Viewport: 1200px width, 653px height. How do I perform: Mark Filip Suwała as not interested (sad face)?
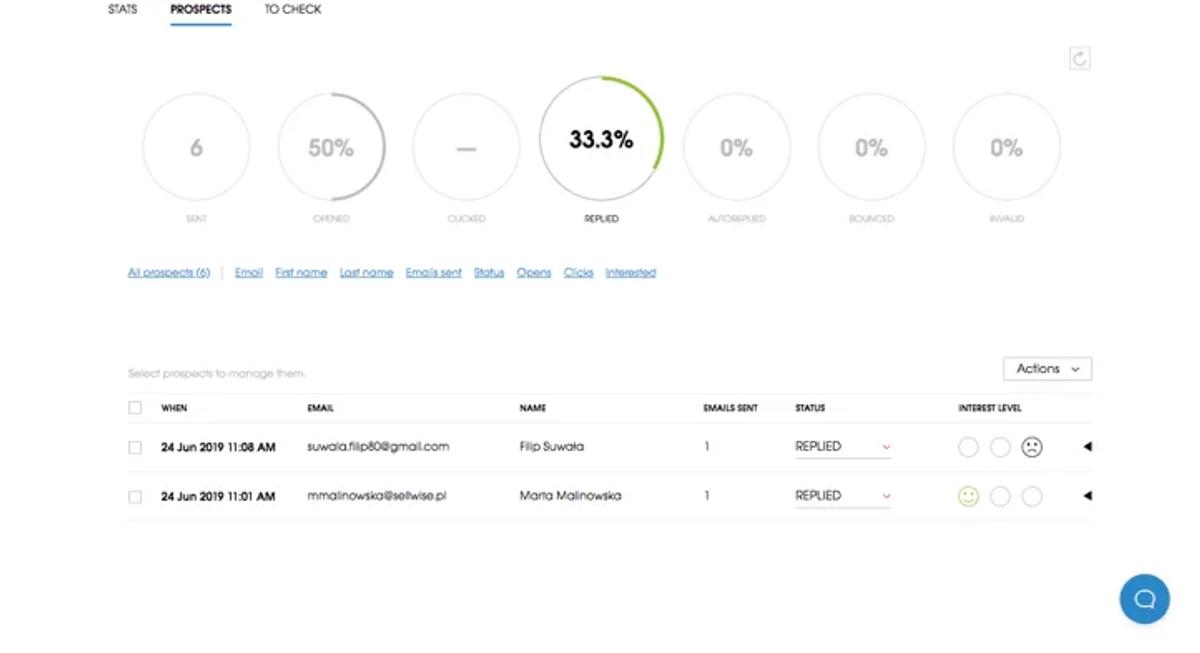pyautogui.click(x=1032, y=447)
